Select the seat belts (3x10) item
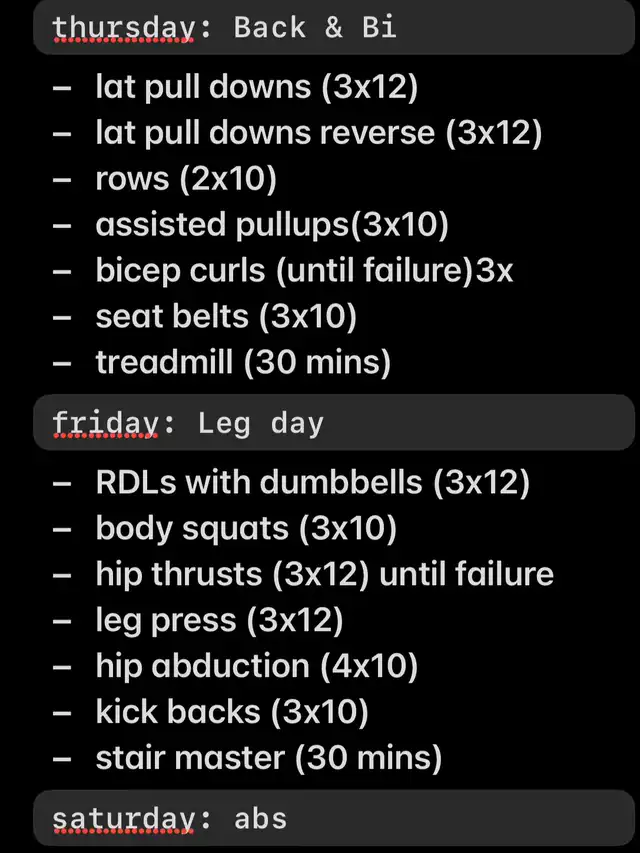640x853 pixels. coord(226,316)
